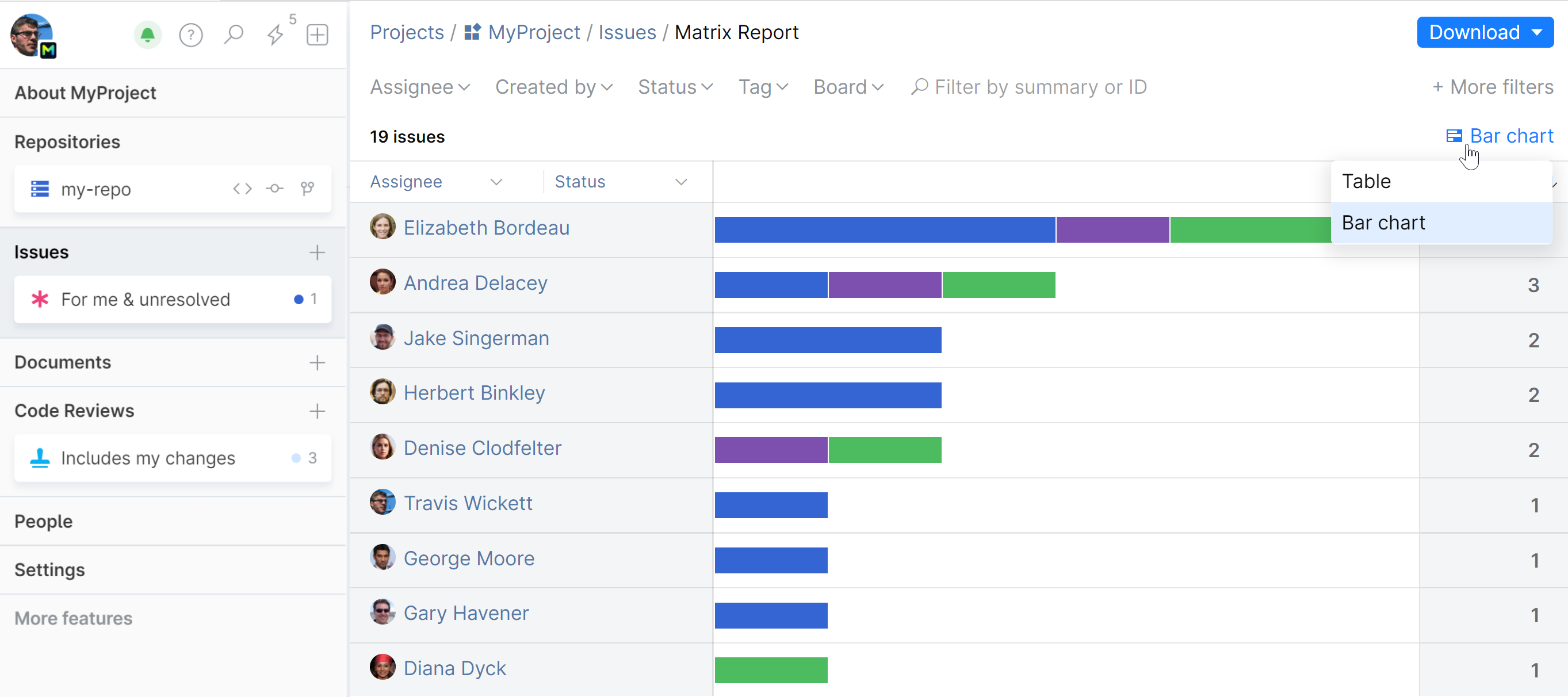Expand the Board filter dropdown
The height and width of the screenshot is (697, 1568).
tap(848, 87)
